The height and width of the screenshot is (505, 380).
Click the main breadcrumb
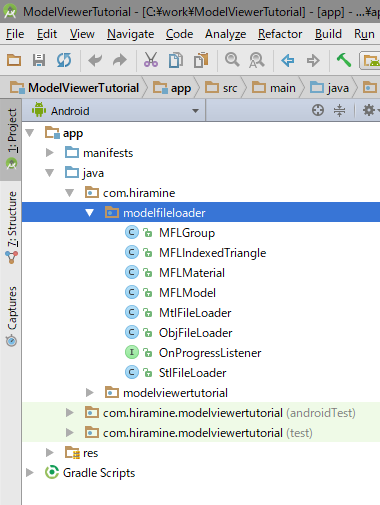click(274, 88)
